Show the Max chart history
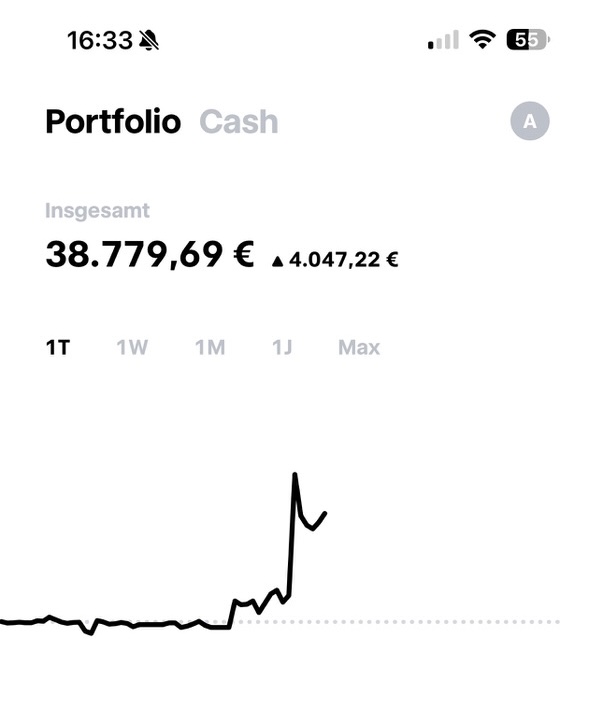This screenshot has width=603, height=702. pyautogui.click(x=359, y=348)
